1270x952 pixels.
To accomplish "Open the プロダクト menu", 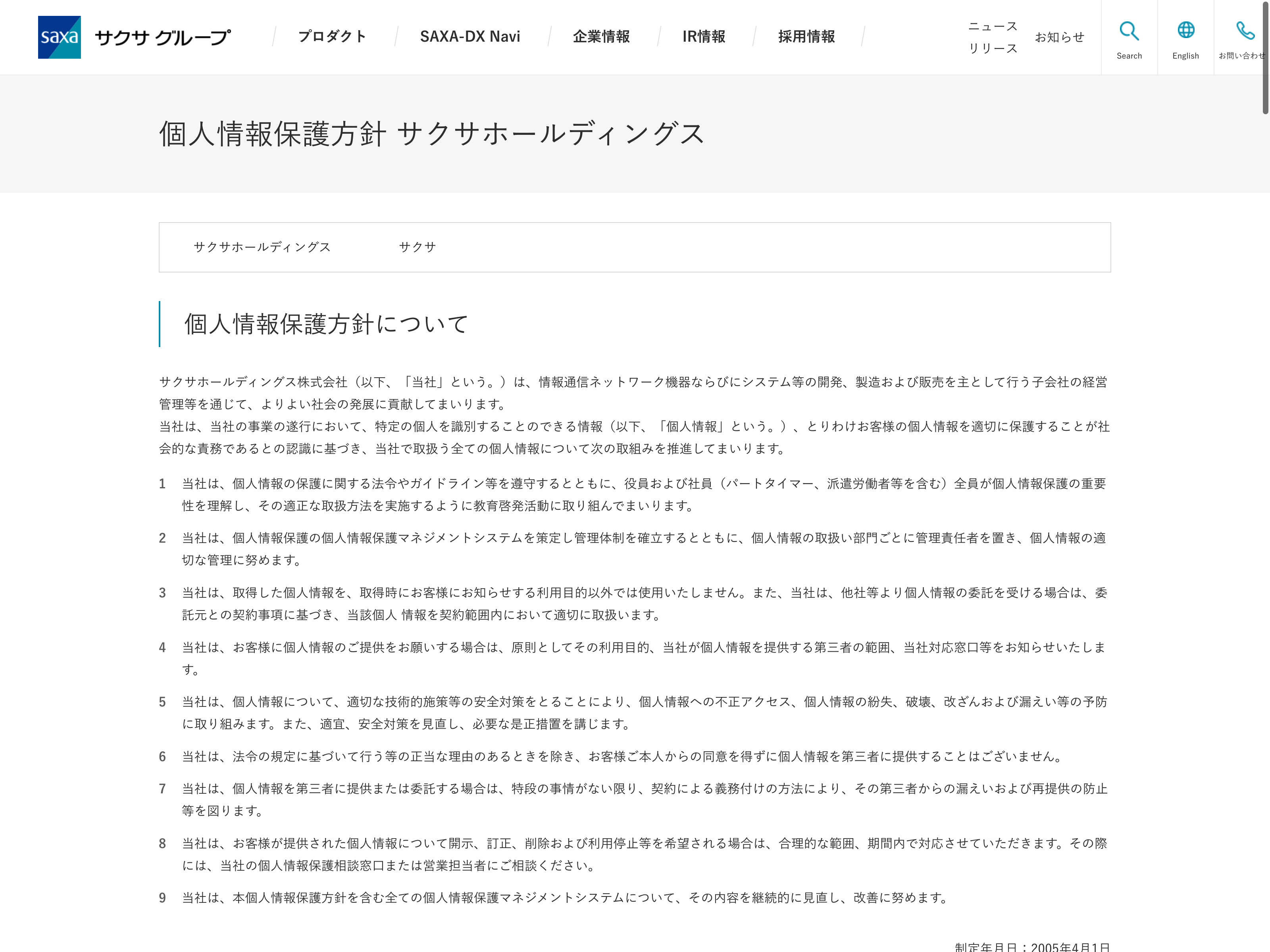I will click(332, 37).
